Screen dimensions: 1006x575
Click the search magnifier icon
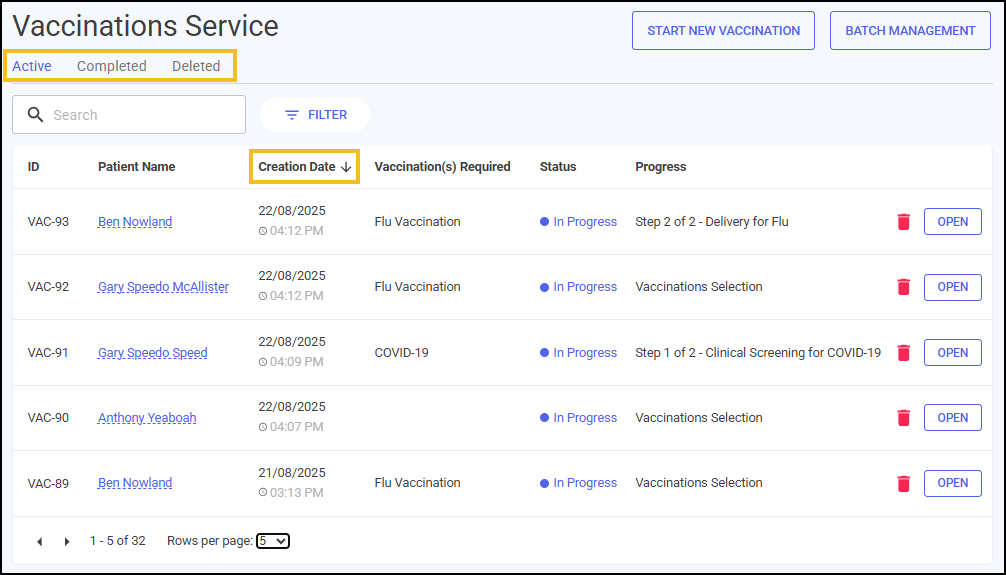coord(36,115)
